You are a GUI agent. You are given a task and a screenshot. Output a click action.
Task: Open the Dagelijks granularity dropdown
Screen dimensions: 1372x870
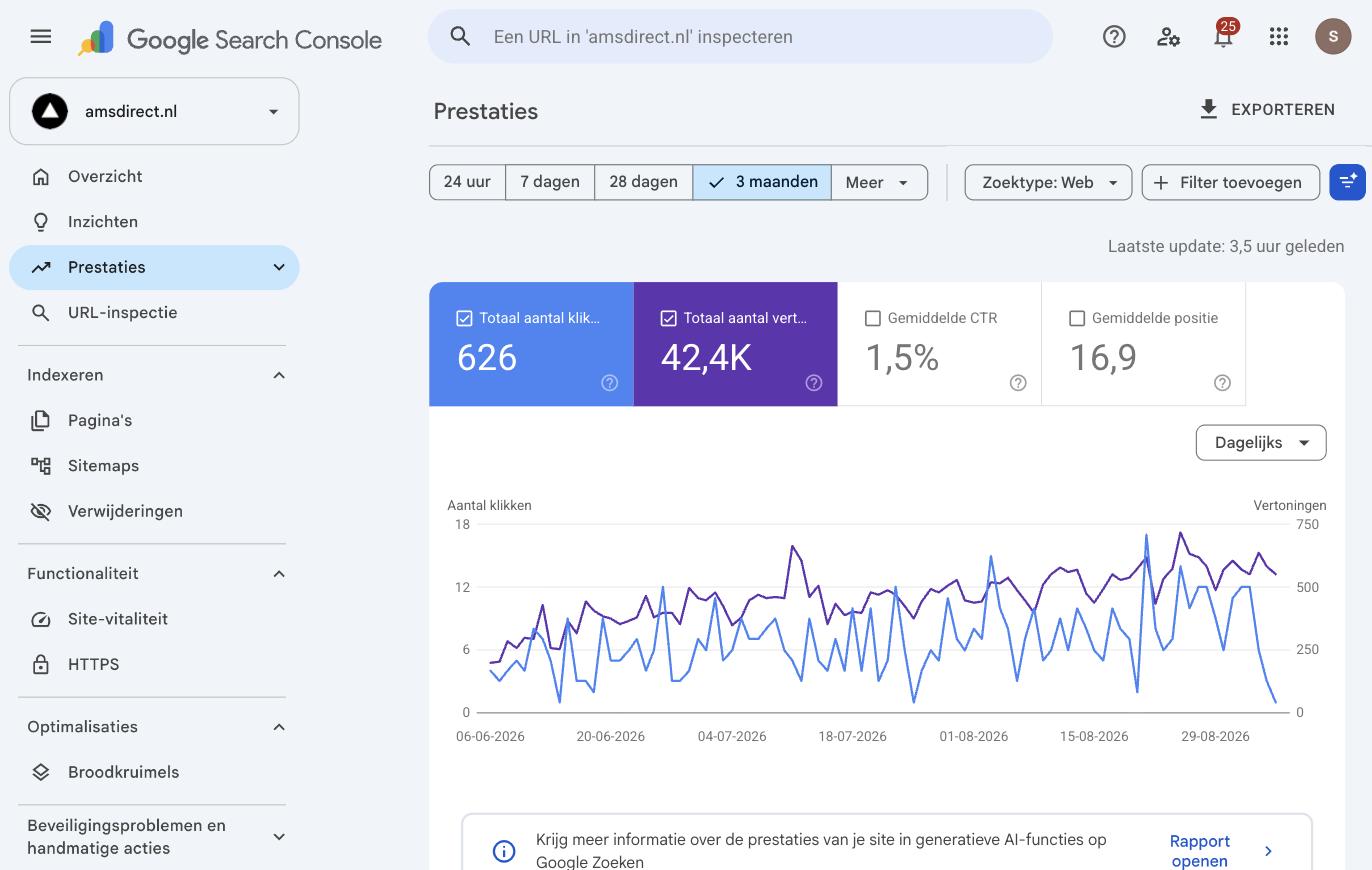coord(1261,443)
